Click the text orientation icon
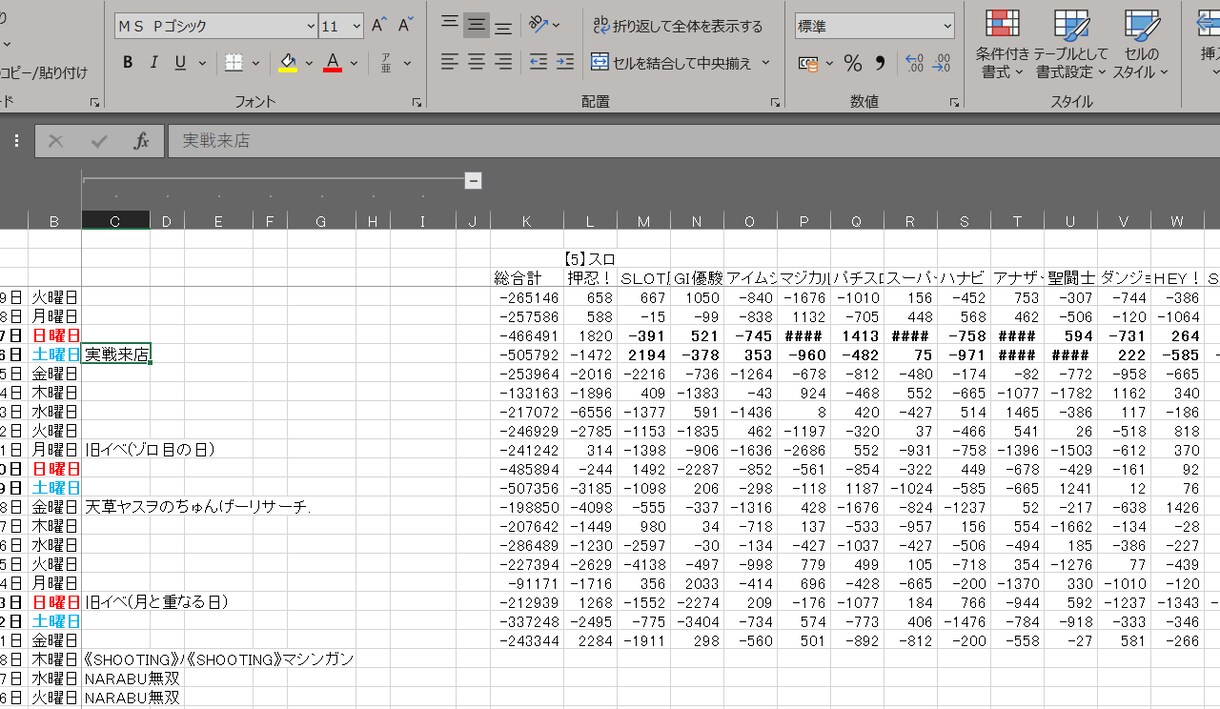Viewport: 1220px width, 709px height. point(538,25)
